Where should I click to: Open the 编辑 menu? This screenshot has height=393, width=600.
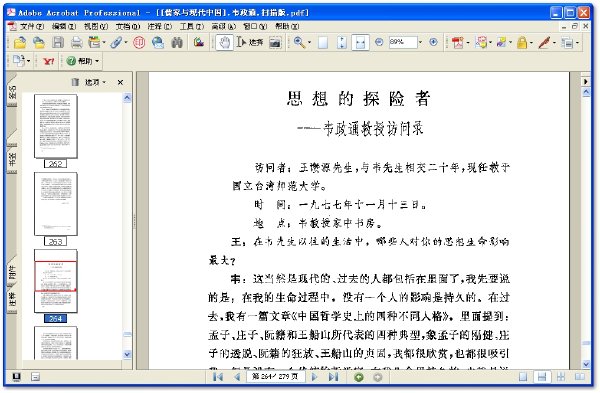tap(64, 26)
